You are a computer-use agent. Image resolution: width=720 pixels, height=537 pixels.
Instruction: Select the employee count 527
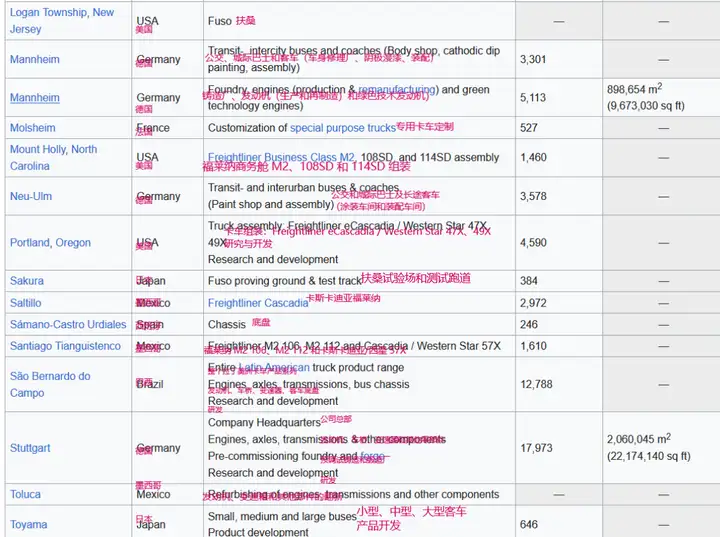529,128
